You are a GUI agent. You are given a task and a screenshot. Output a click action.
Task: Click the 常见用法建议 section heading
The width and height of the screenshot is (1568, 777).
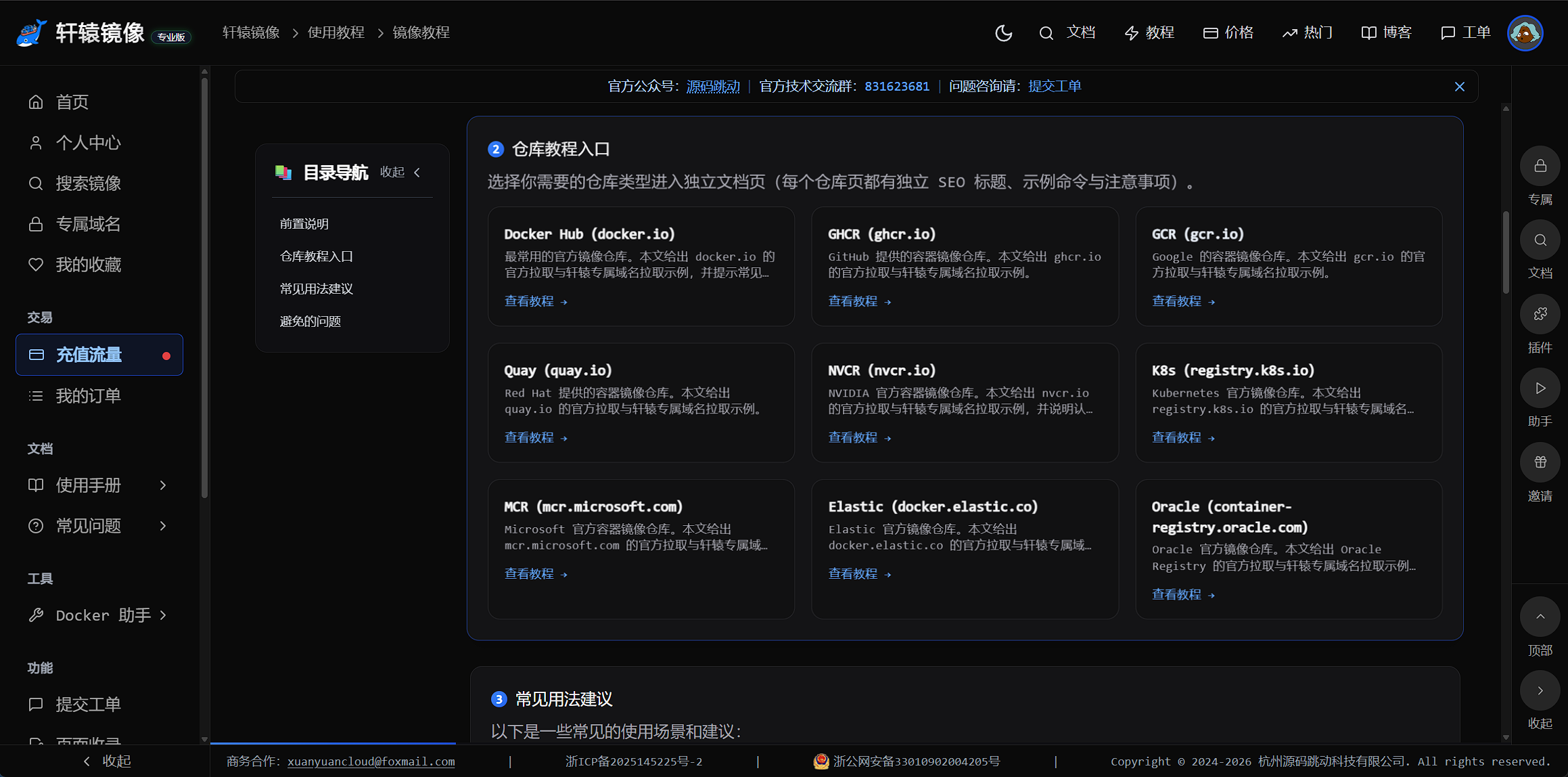[x=563, y=699]
